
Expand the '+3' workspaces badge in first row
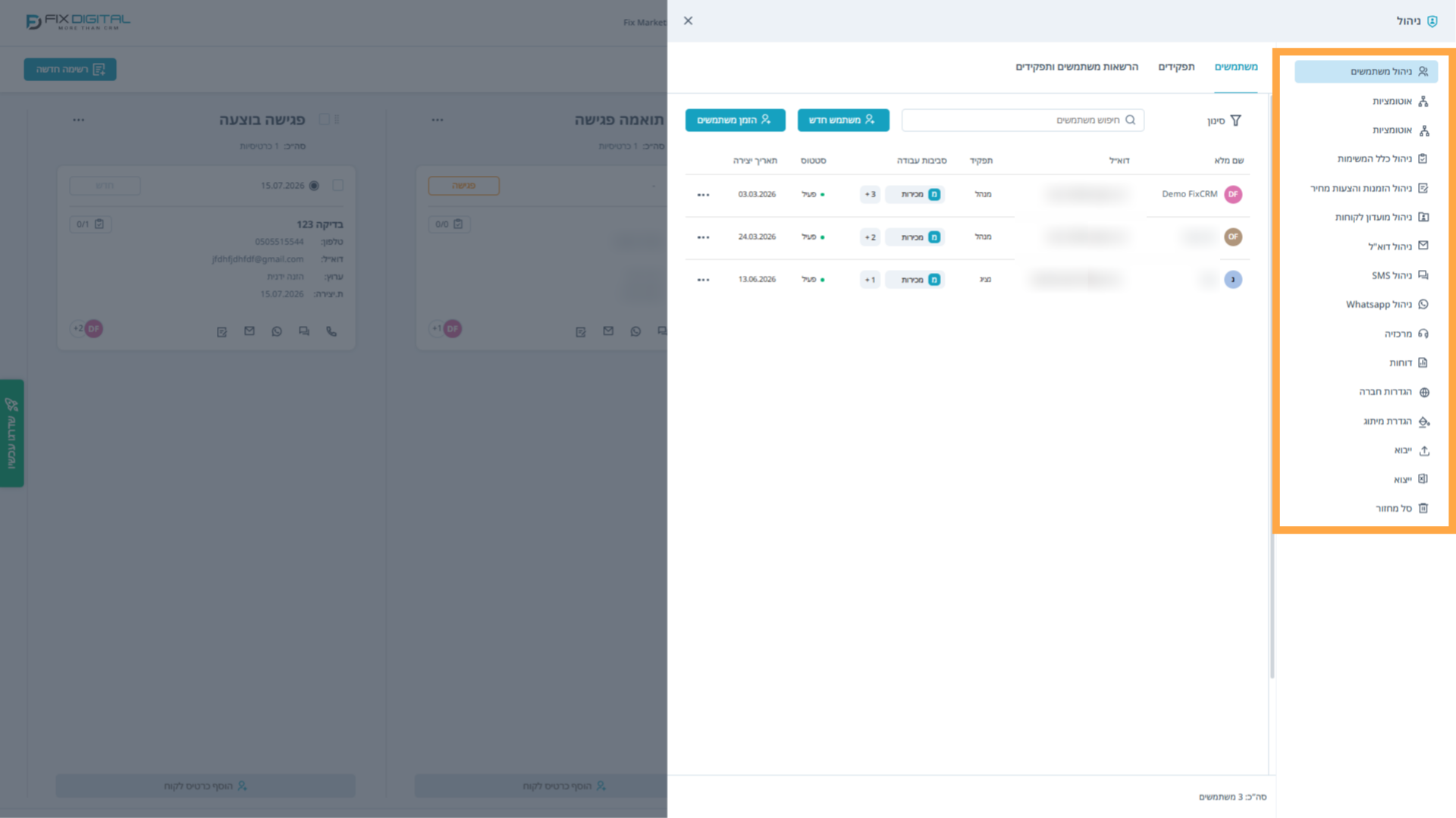click(871, 194)
